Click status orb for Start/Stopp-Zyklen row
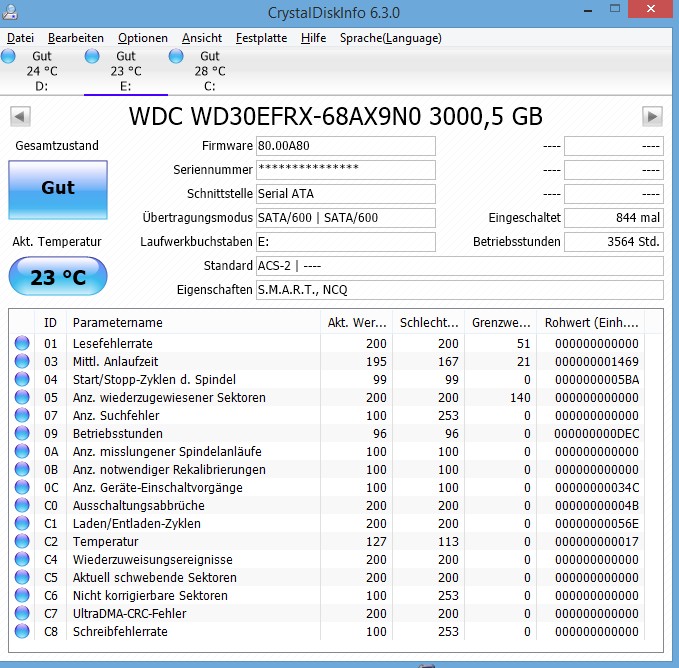Viewport: 679px width, 668px height. pos(22,379)
